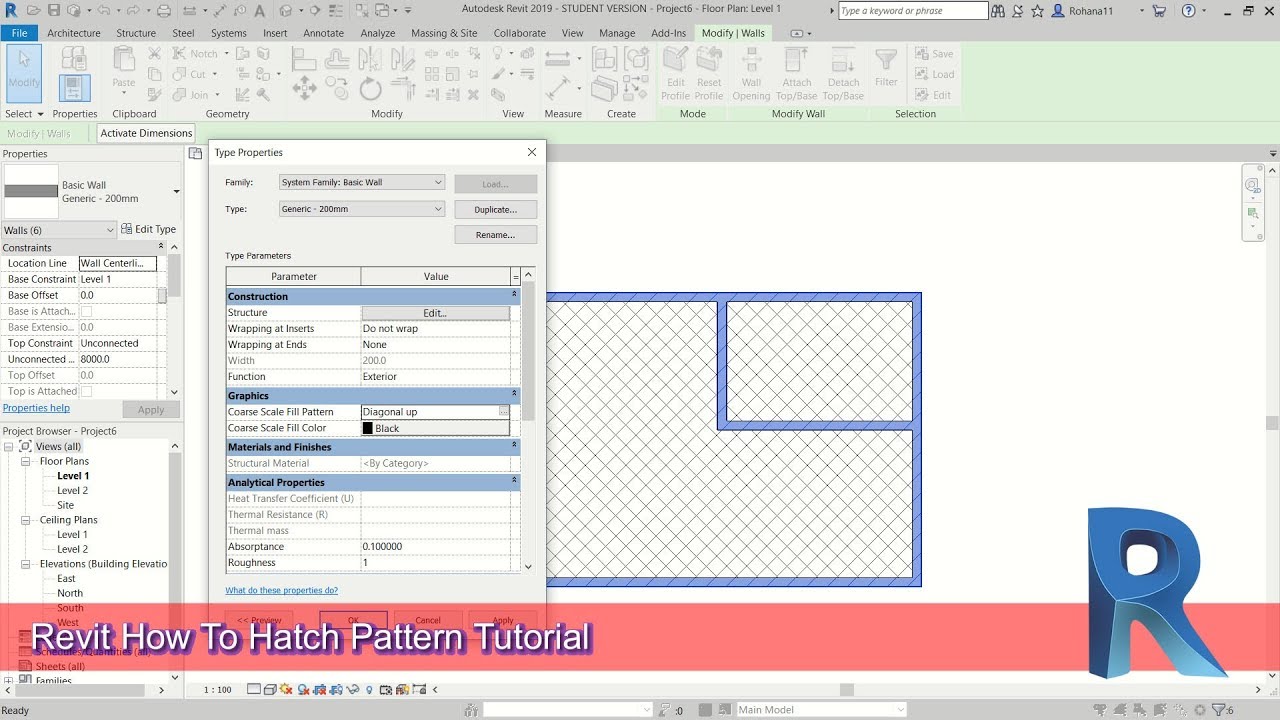
Task: Select the Move tool in Modify panel
Action: (305, 89)
